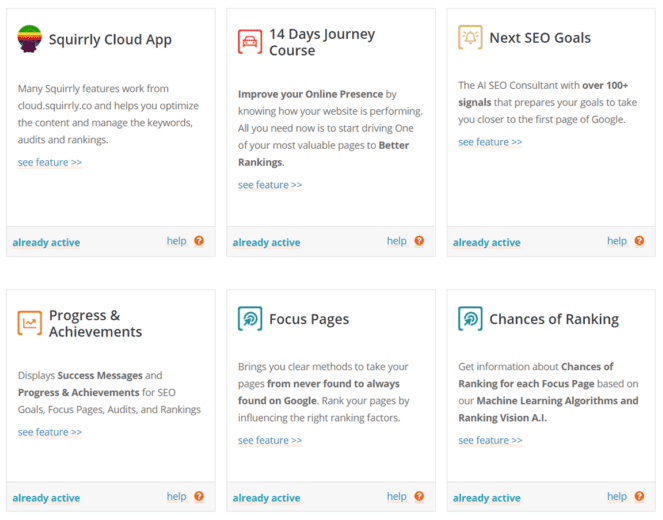Click the Progress & Achievements chart icon
The image size is (663, 520).
[30, 323]
